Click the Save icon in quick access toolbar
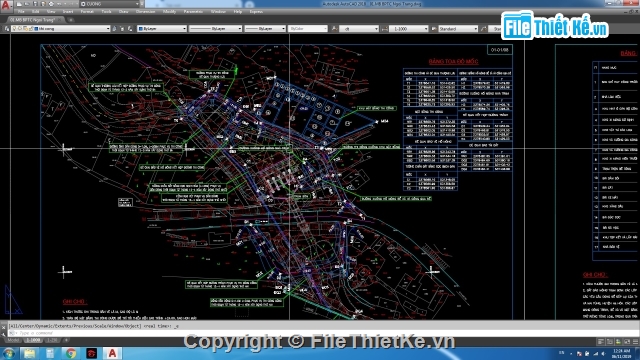Image resolution: width=640 pixels, height=360 pixels. 35,4
